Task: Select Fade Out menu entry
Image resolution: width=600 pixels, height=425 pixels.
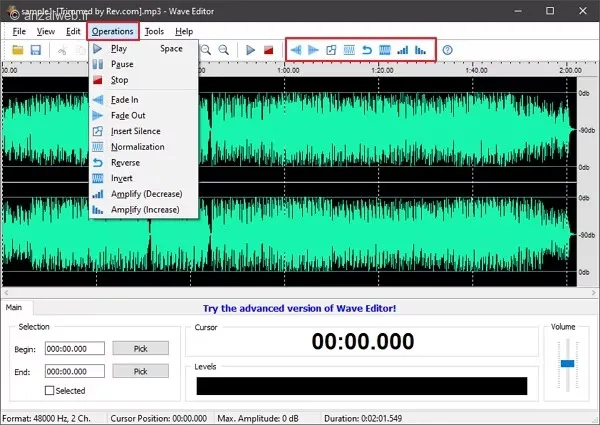Action: click(143, 116)
